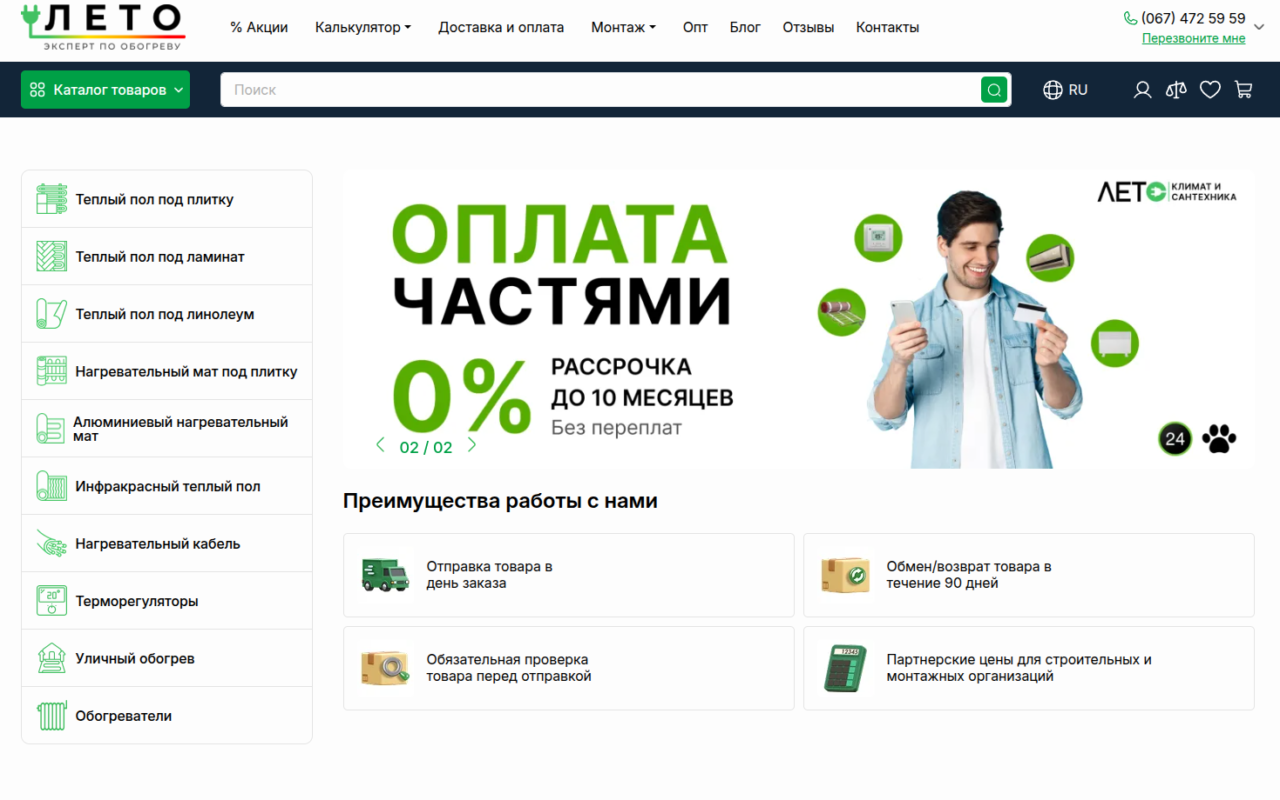Click the infrared warm floor icon

[x=51, y=486]
